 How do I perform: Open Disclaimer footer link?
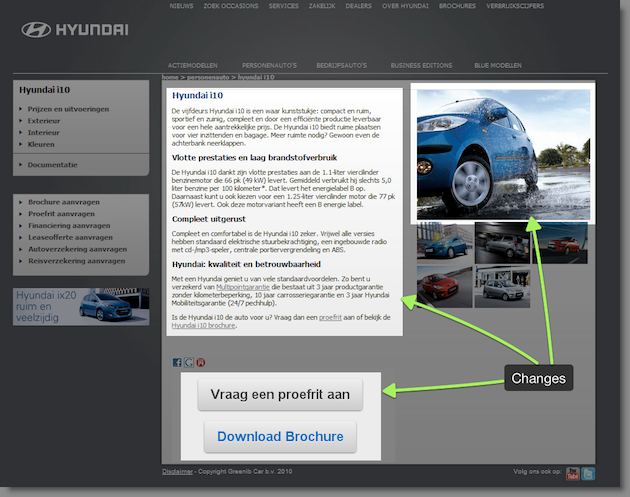[x=178, y=472]
